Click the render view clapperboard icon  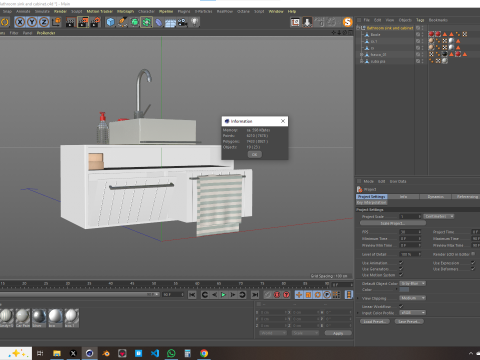pyautogui.click(x=71, y=22)
